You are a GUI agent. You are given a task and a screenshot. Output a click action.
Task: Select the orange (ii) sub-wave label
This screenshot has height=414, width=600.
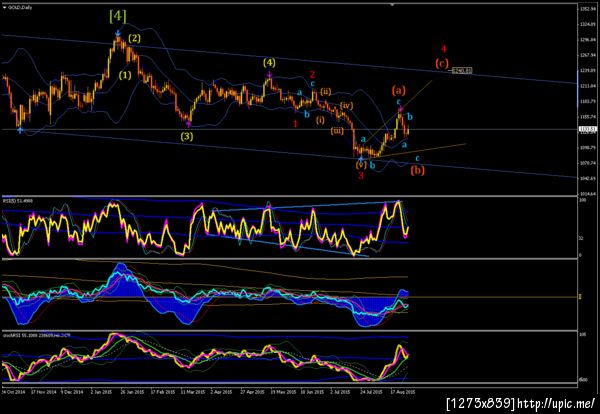pyautogui.click(x=326, y=91)
